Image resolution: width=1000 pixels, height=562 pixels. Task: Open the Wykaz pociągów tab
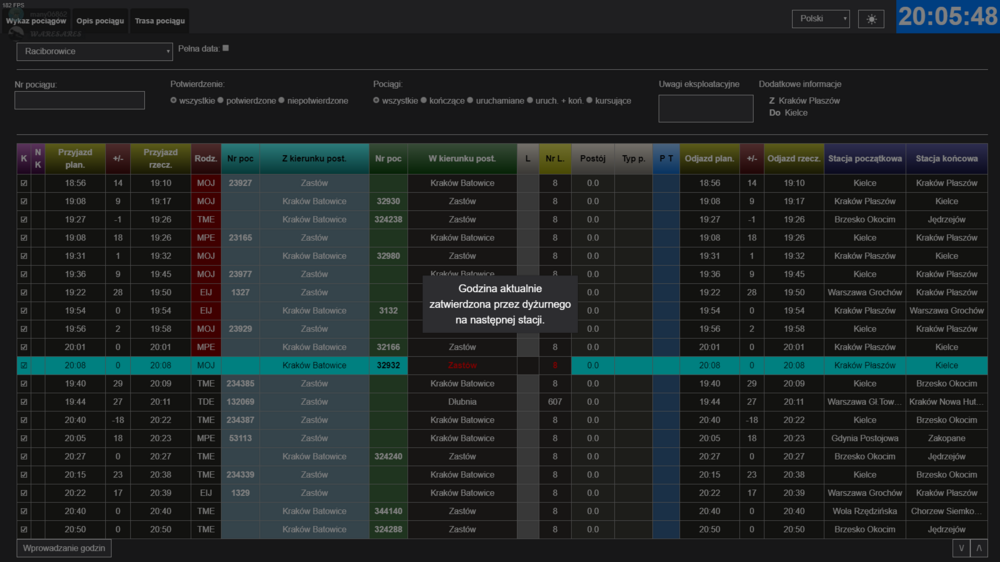(36, 21)
